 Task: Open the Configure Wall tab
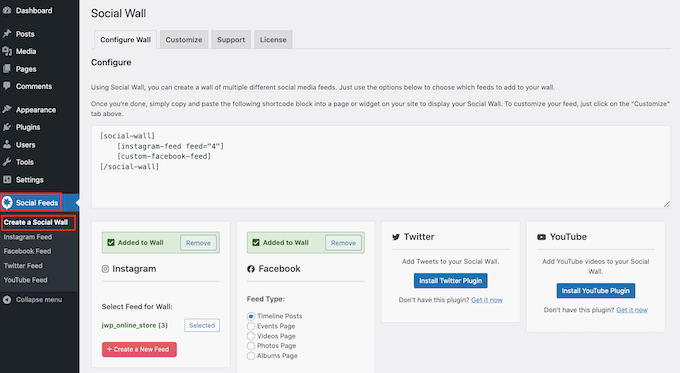tap(125, 39)
